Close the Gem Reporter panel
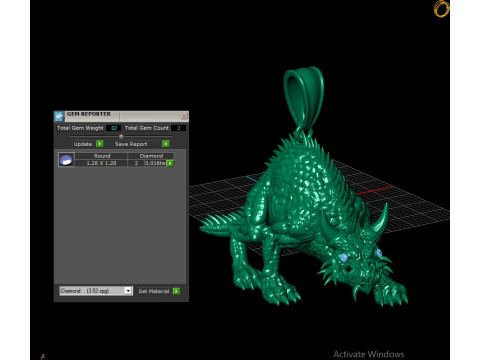Screen dimensions: 480x360 pos(184,116)
